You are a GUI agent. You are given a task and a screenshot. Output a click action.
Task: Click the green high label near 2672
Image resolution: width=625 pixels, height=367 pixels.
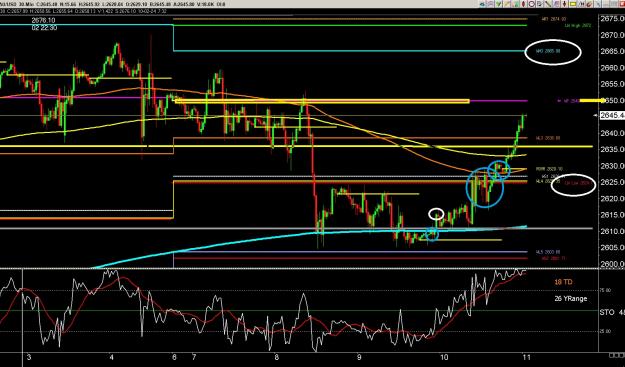tap(578, 25)
